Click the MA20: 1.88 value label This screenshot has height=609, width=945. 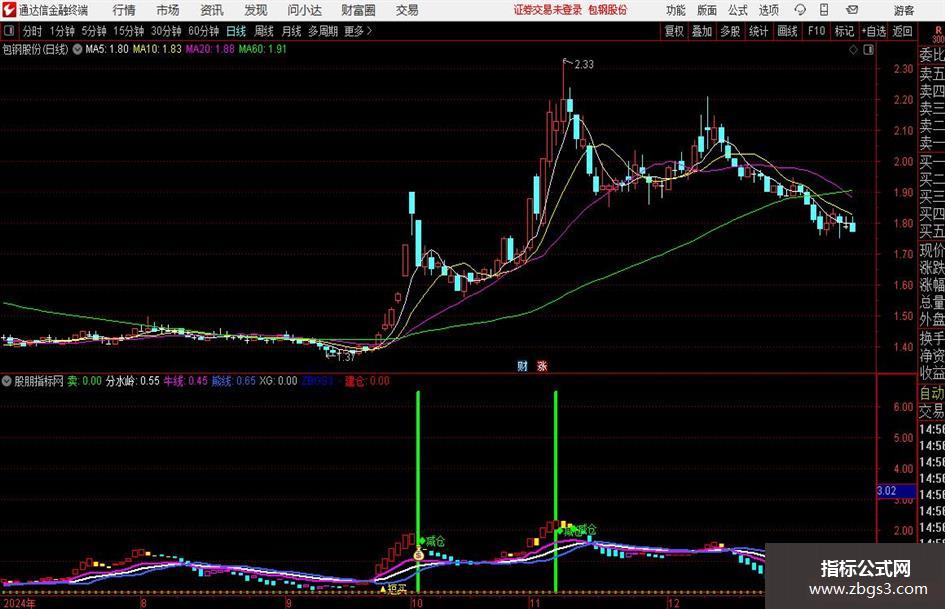point(210,49)
